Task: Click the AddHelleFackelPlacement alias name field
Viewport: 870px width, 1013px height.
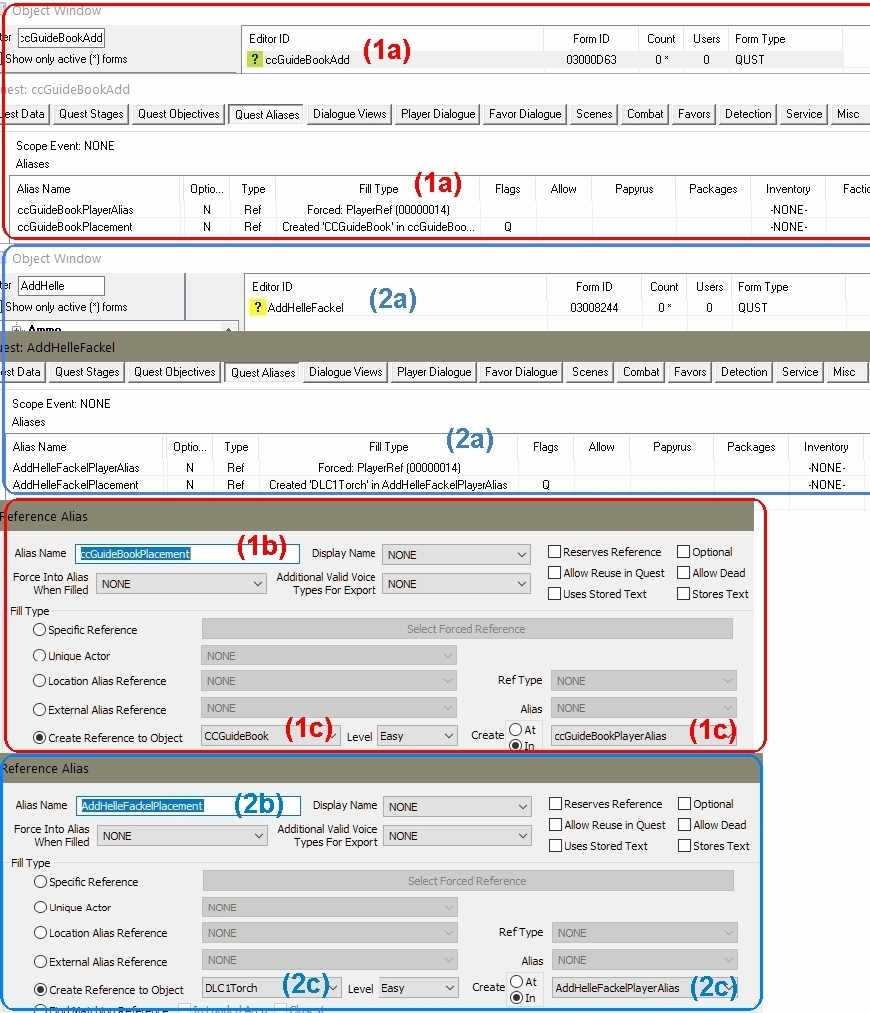Action: tap(188, 806)
